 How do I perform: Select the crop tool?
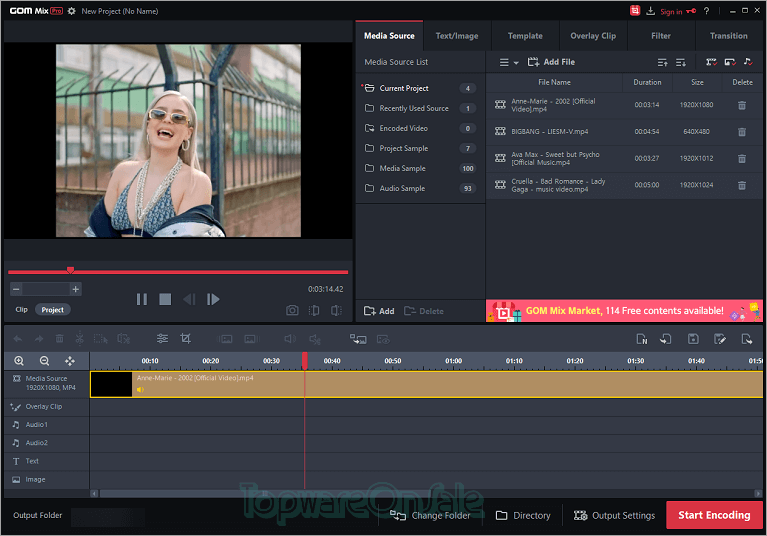pos(185,338)
